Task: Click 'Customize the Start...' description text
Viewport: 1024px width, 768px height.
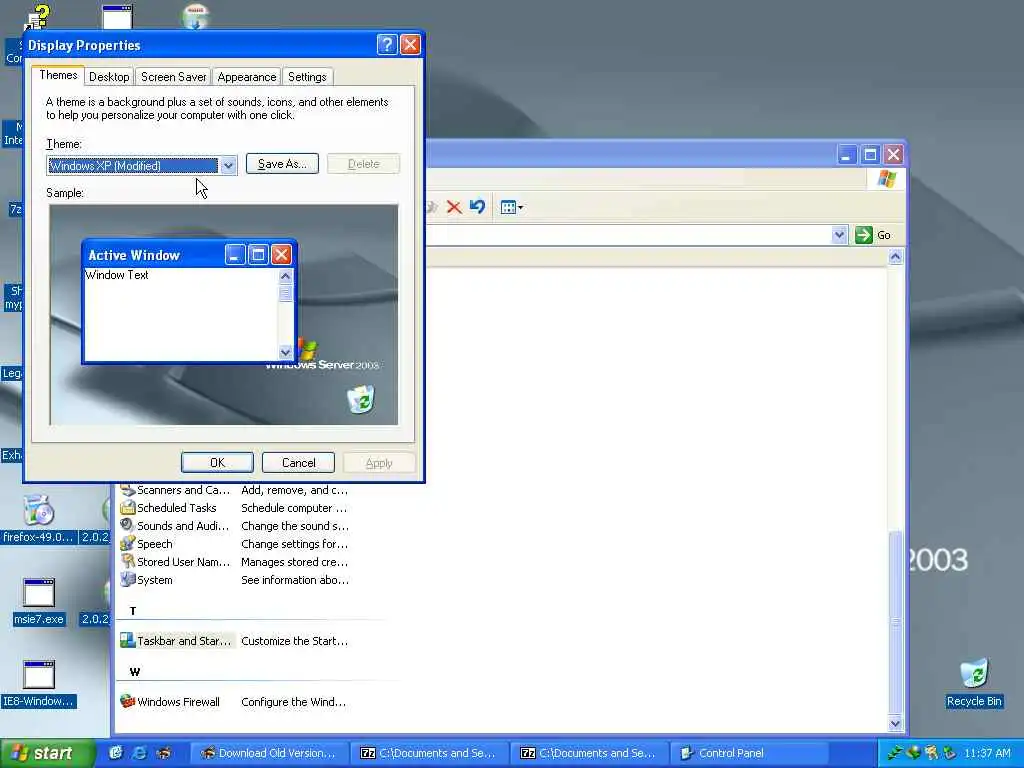Action: pyautogui.click(x=294, y=641)
